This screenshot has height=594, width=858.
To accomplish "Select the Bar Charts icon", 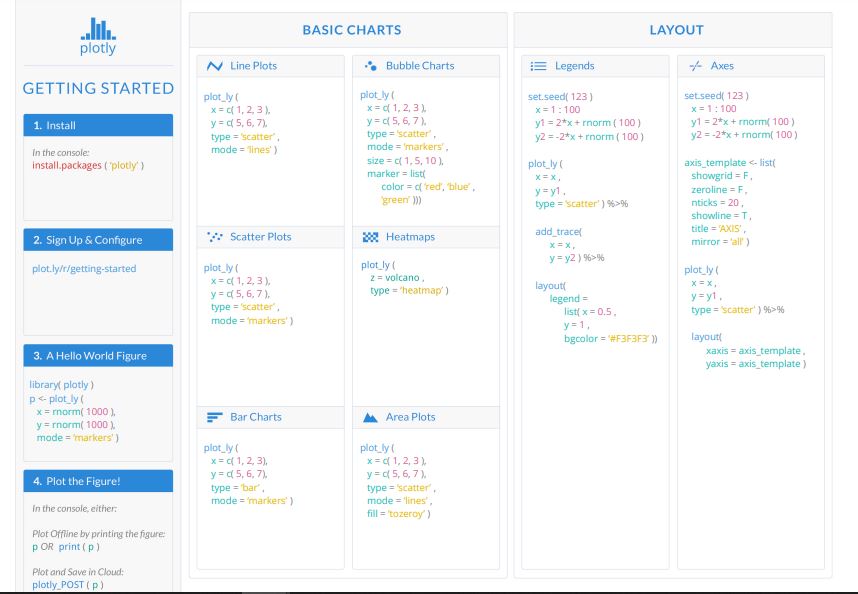I will [x=214, y=417].
